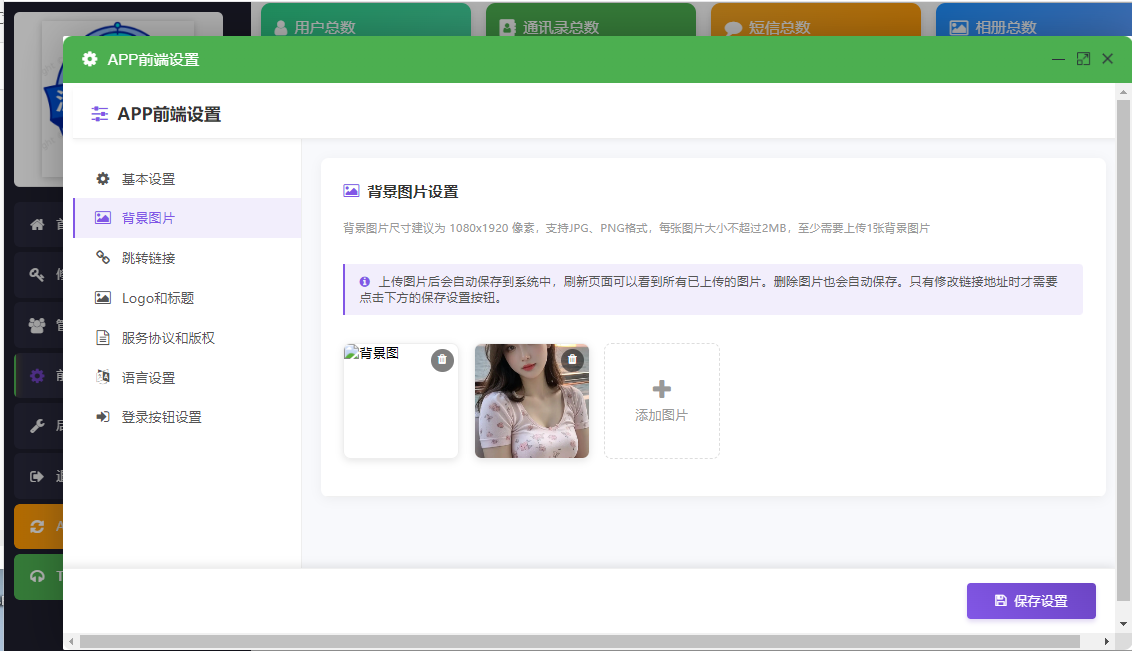The height and width of the screenshot is (651, 1132).
Task: Click the horizontal scrollbar right arrow
Action: [1107, 642]
